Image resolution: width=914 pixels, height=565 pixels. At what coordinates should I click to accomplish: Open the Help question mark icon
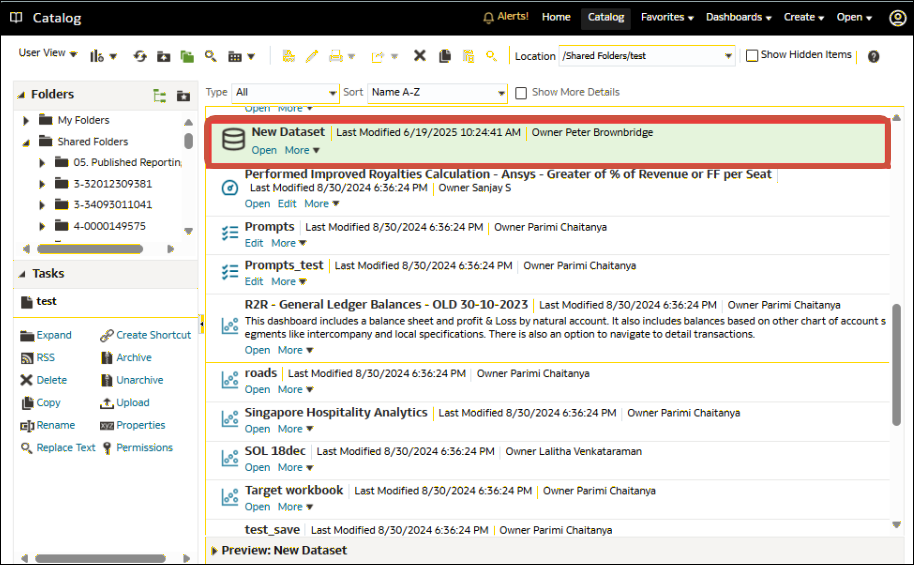873,57
